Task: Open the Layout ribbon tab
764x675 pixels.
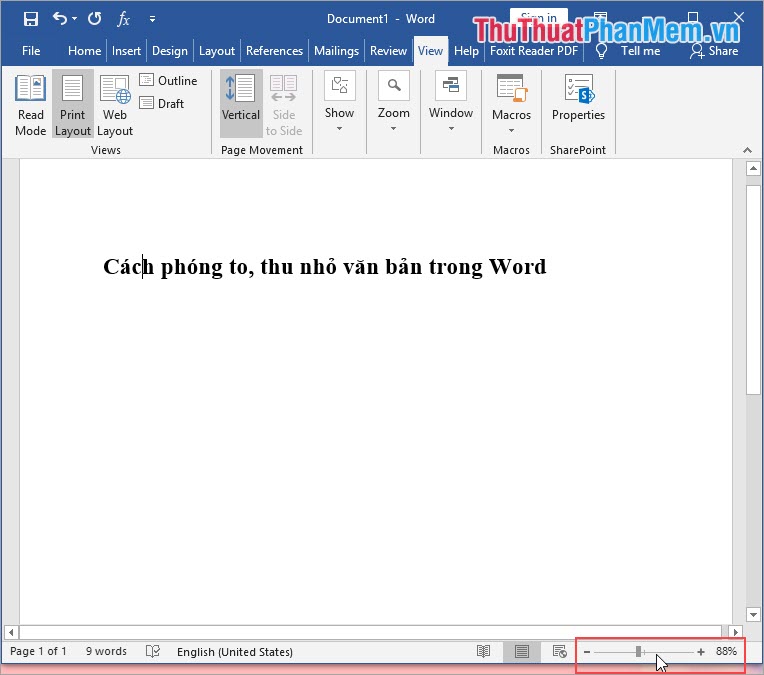Action: (x=217, y=51)
